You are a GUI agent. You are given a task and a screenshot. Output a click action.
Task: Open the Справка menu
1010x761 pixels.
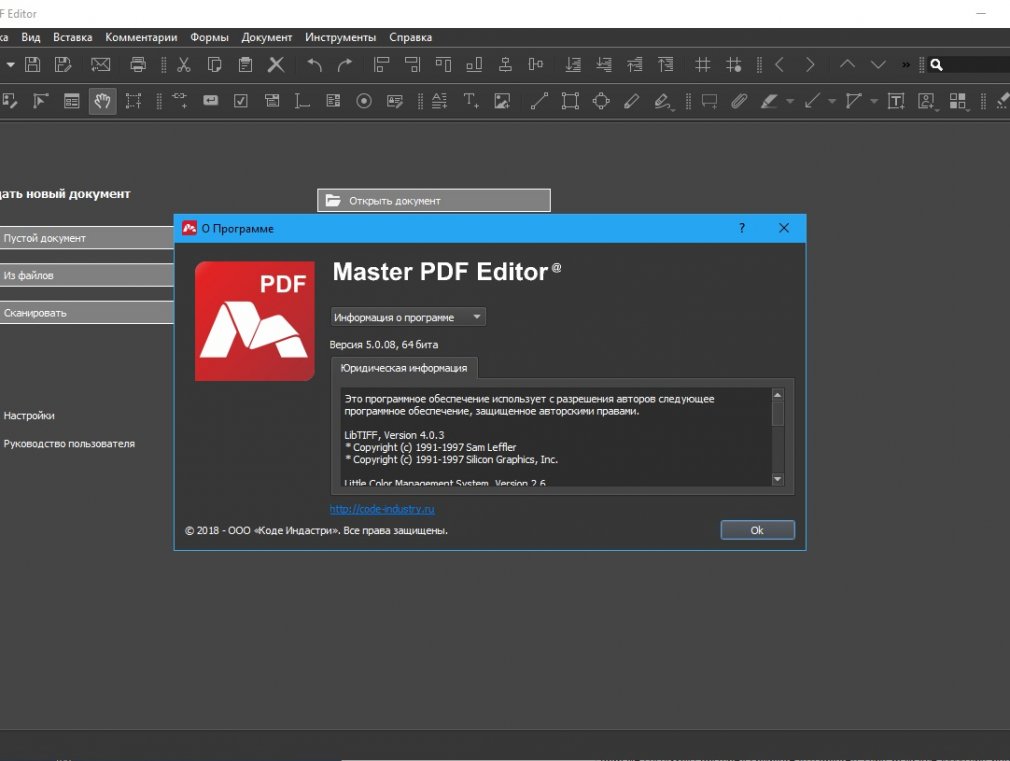[x=410, y=37]
